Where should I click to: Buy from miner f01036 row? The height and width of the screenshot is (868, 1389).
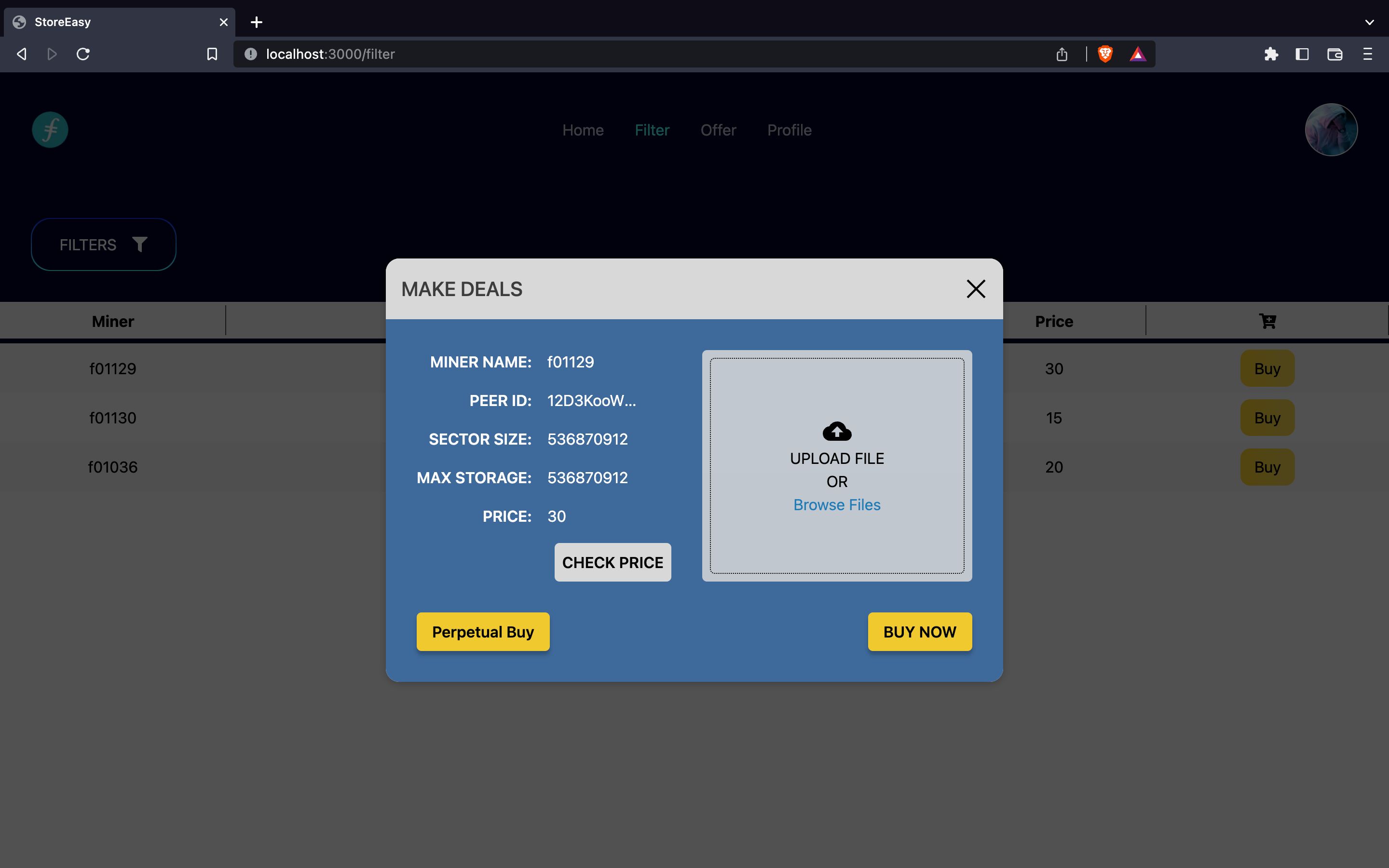tap(1267, 467)
